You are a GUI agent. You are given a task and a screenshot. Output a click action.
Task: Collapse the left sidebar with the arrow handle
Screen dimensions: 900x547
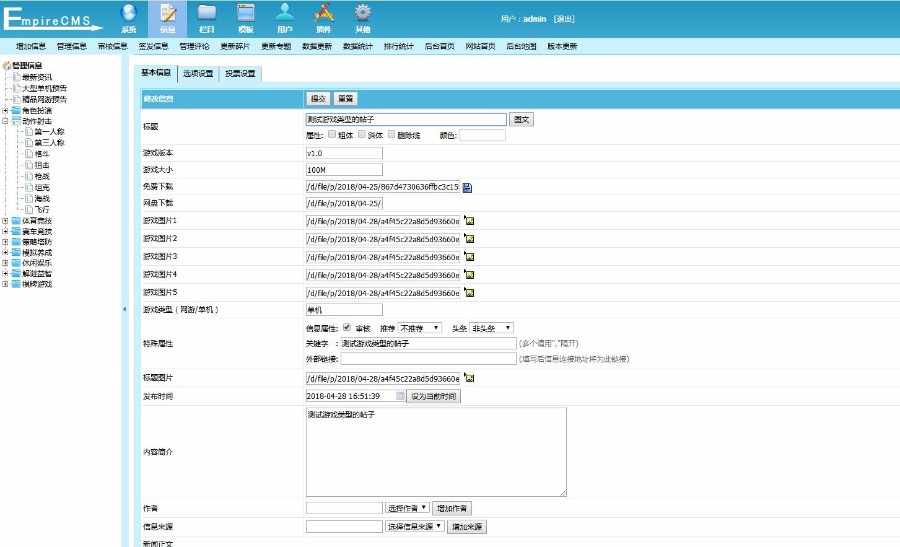pos(125,309)
